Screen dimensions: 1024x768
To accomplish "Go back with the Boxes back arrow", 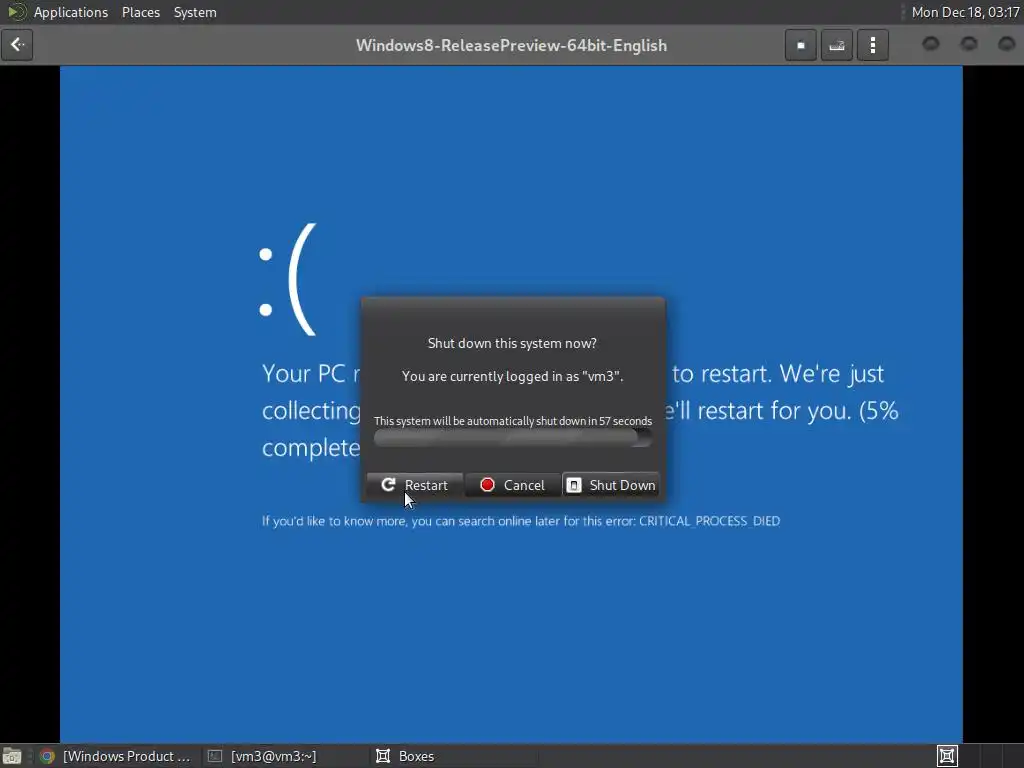I will pos(17,45).
